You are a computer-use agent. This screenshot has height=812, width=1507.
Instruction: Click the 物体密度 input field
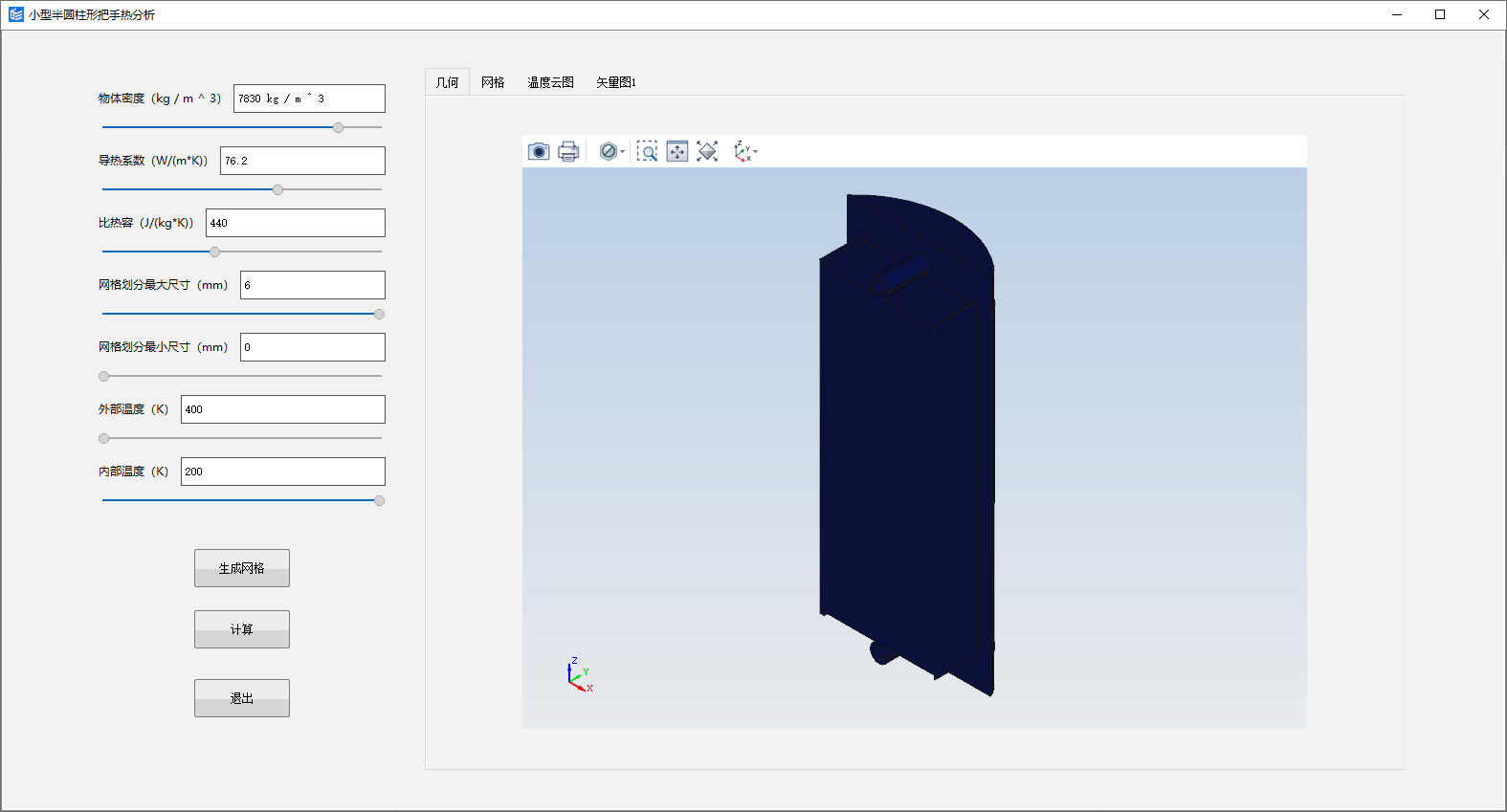309,99
